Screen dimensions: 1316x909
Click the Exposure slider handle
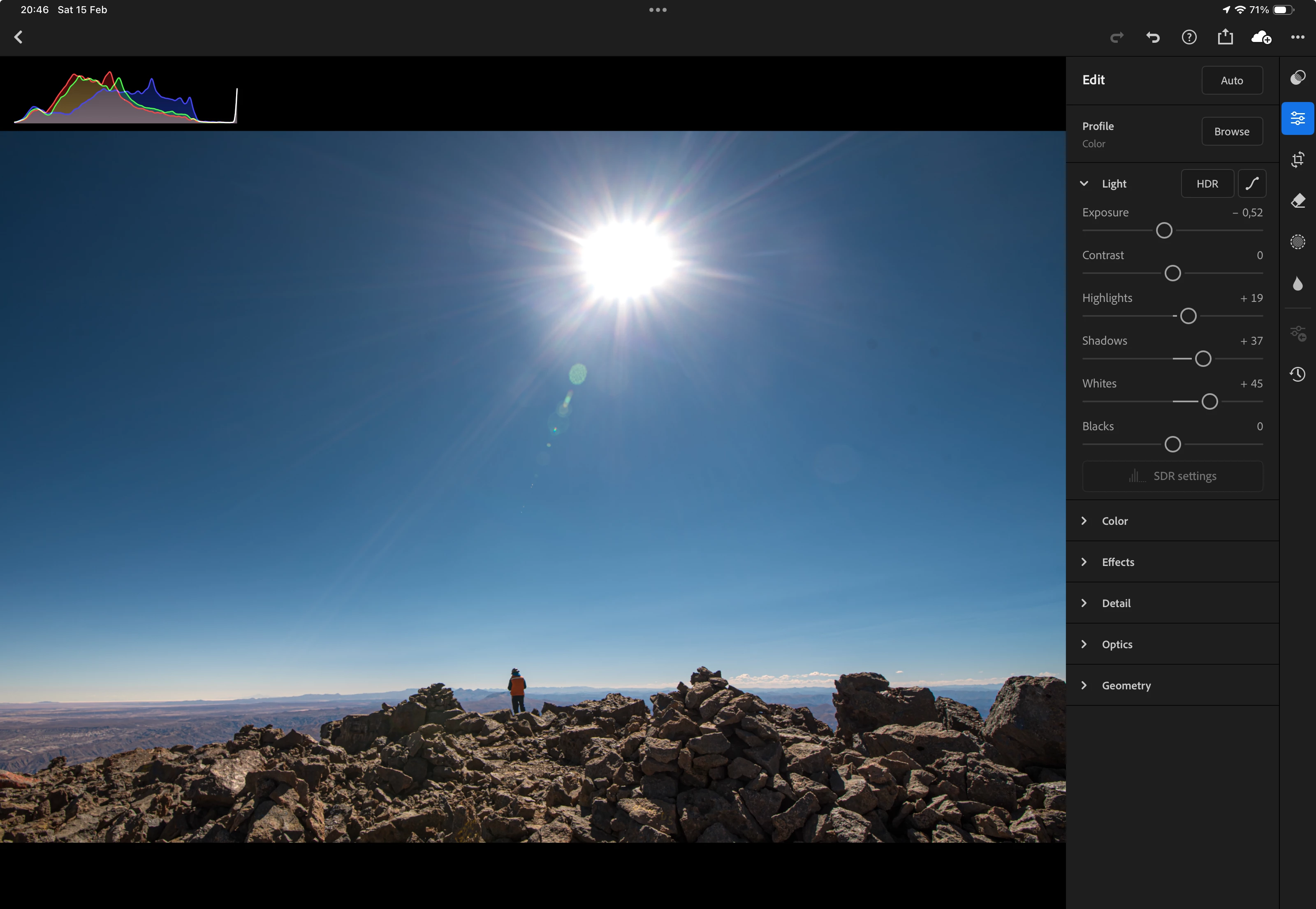pos(1164,231)
